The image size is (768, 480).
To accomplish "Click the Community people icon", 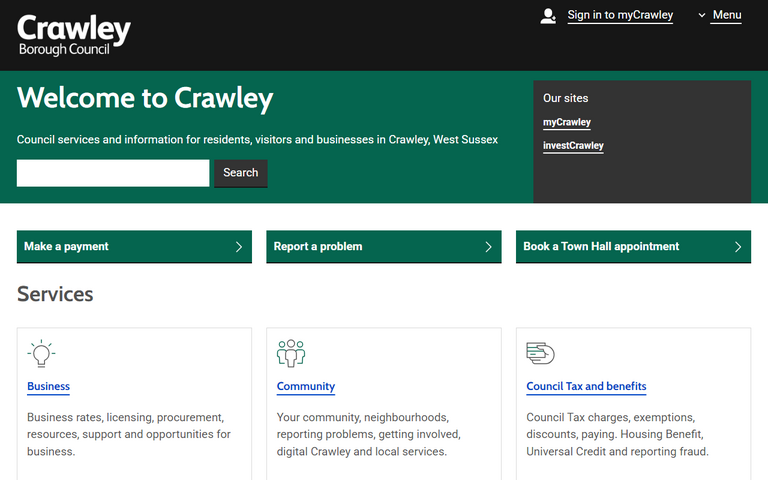I will tap(291, 353).
